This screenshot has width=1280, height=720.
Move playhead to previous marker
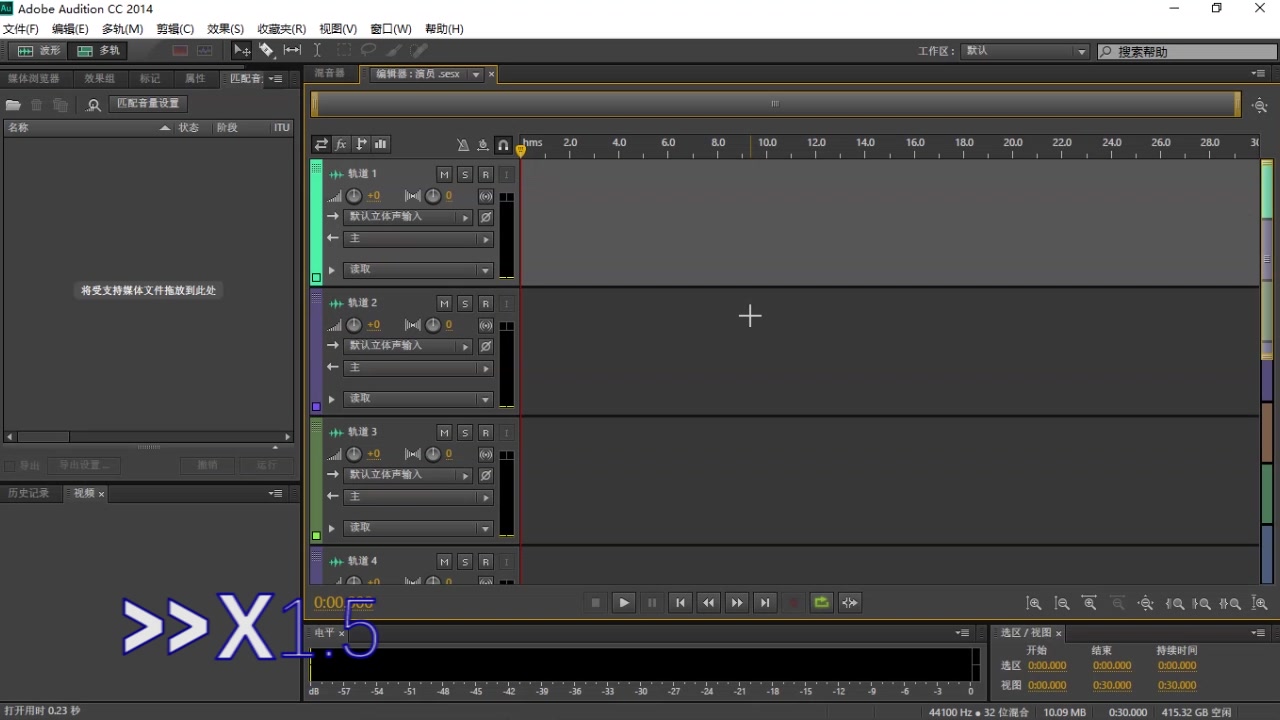pos(680,602)
